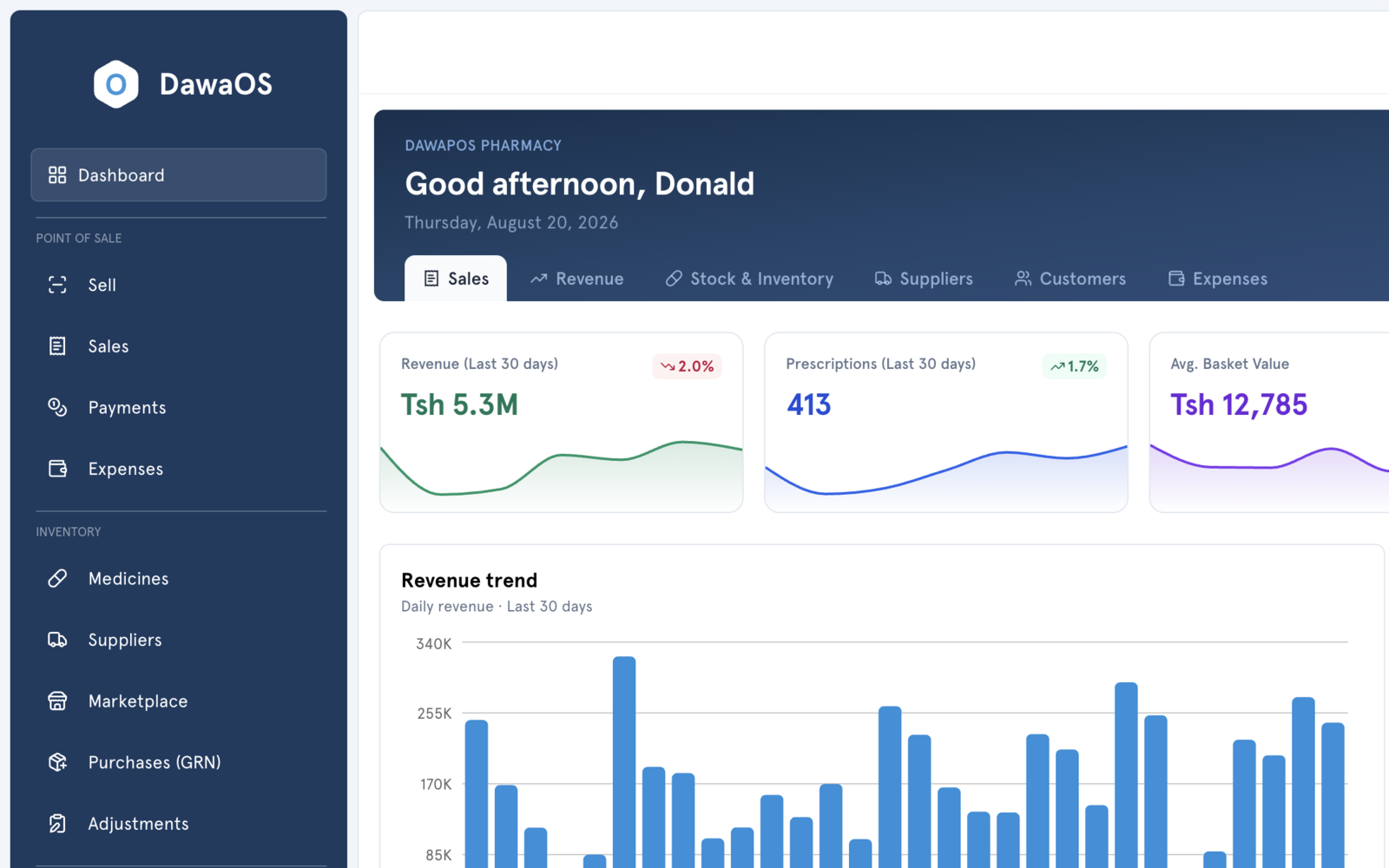Viewport: 1389px width, 868px height.
Task: Switch to the Customers tab
Action: (x=1070, y=279)
